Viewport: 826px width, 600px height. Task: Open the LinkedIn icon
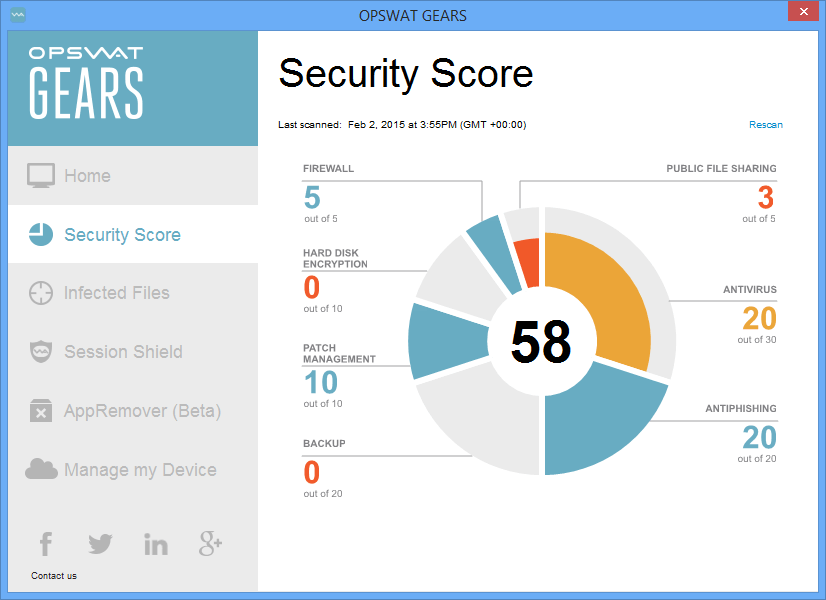point(156,544)
